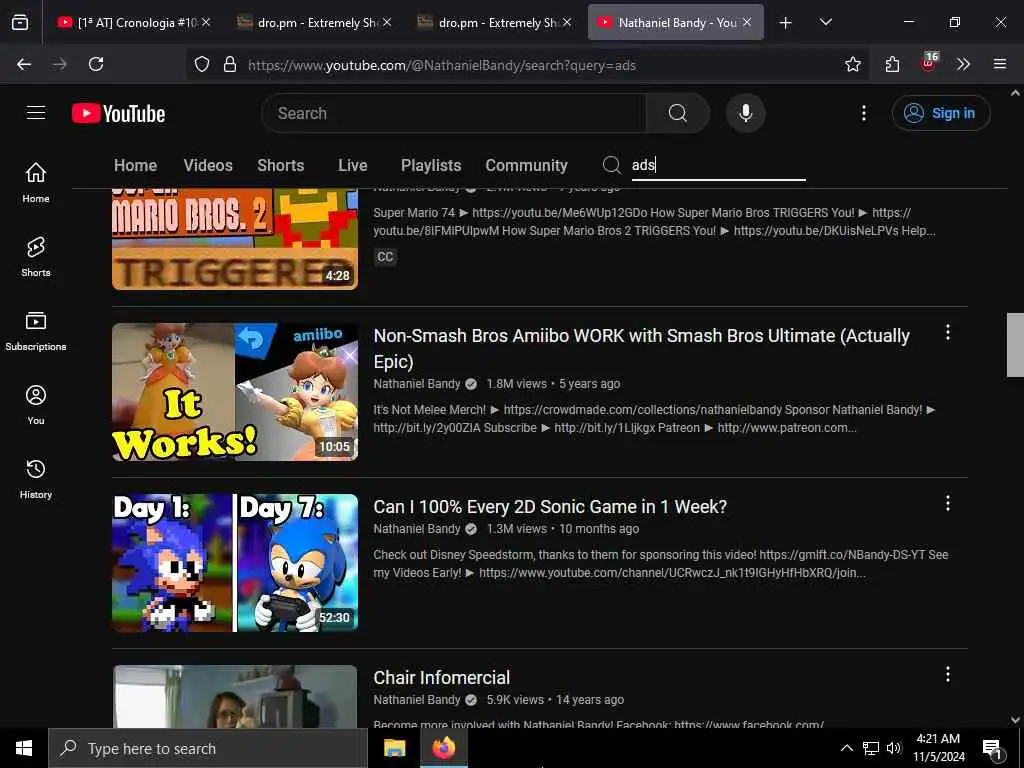
Task: Click Nathaniel Bandy channel name under Sonic video
Action: point(417,529)
